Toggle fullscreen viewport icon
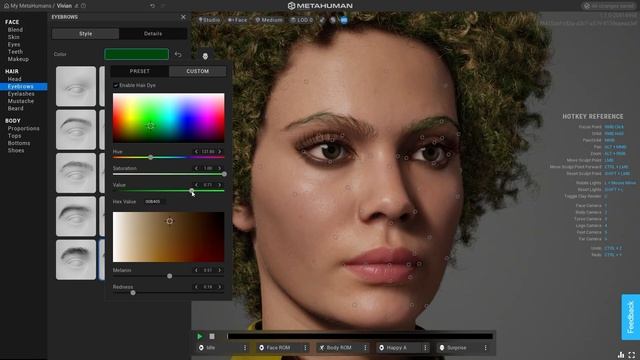This screenshot has width=640, height=360. (x=632, y=355)
